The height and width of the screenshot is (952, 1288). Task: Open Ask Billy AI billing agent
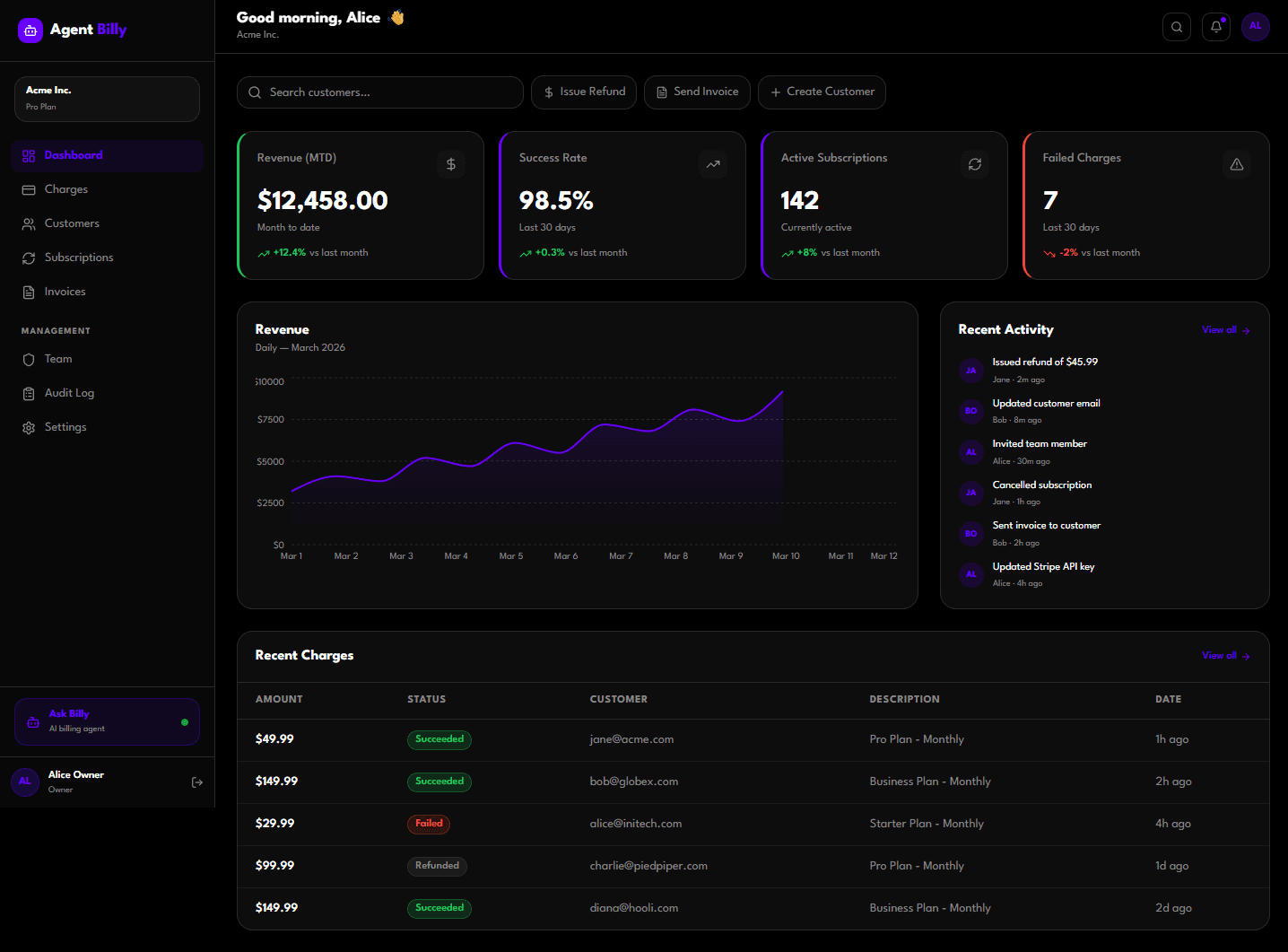pos(106,721)
